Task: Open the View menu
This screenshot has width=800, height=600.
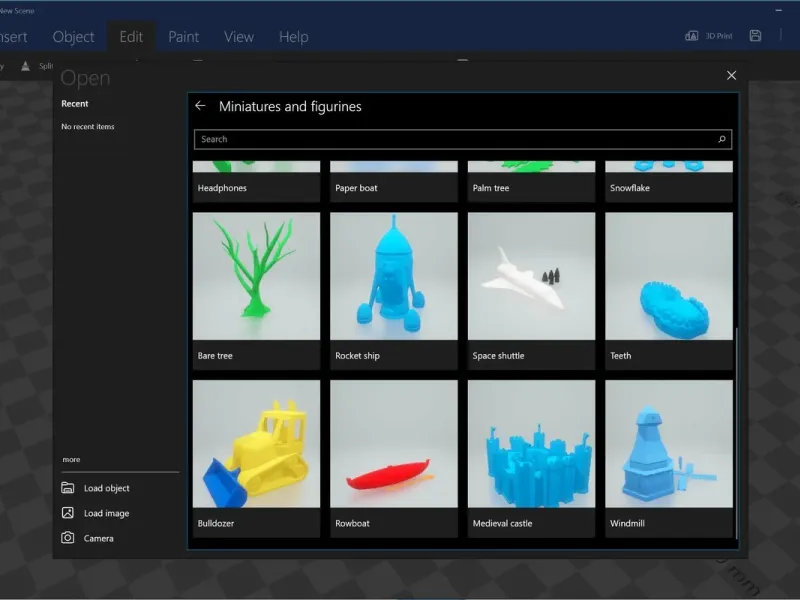Action: (239, 37)
